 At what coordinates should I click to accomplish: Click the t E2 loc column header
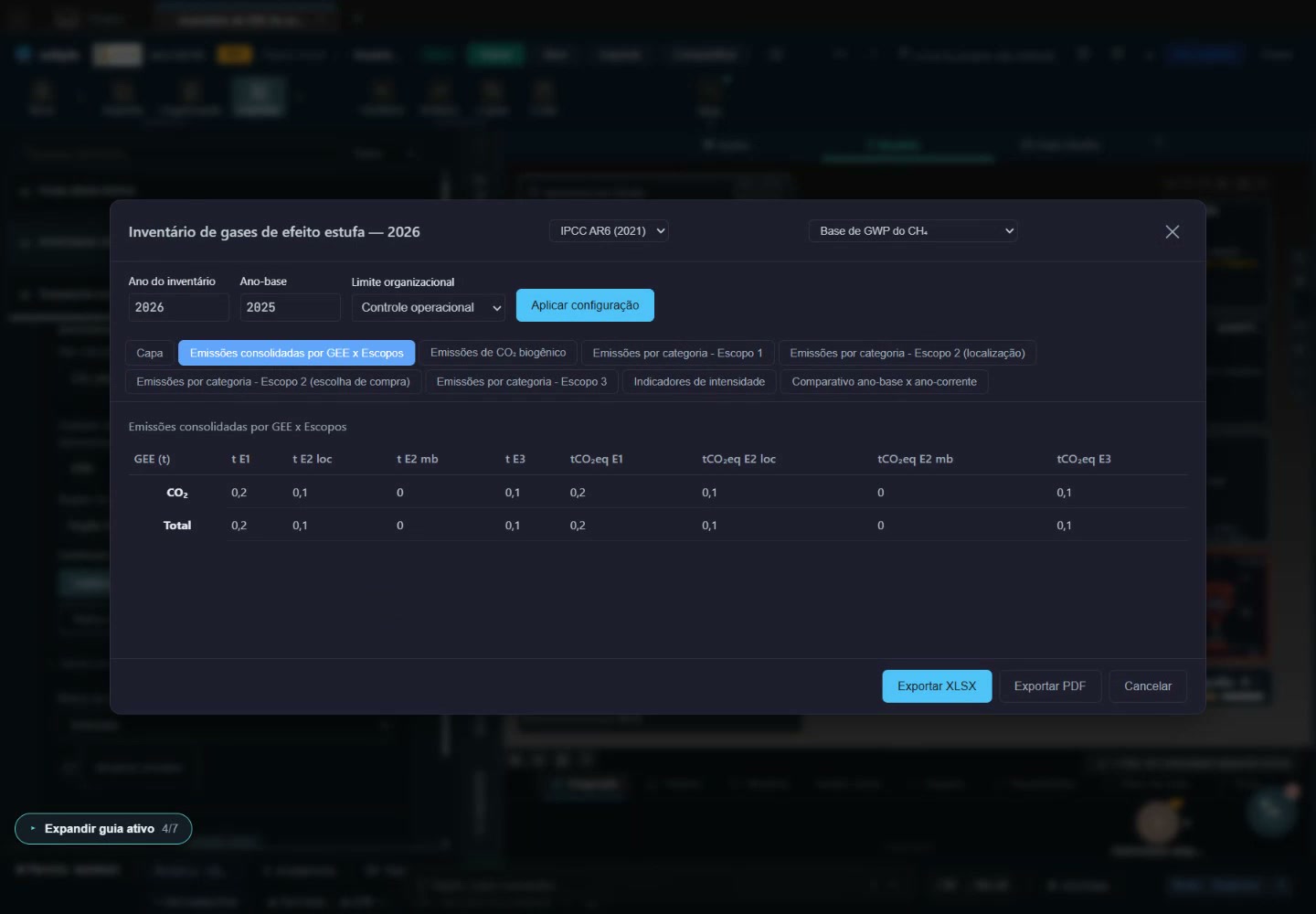tap(312, 459)
